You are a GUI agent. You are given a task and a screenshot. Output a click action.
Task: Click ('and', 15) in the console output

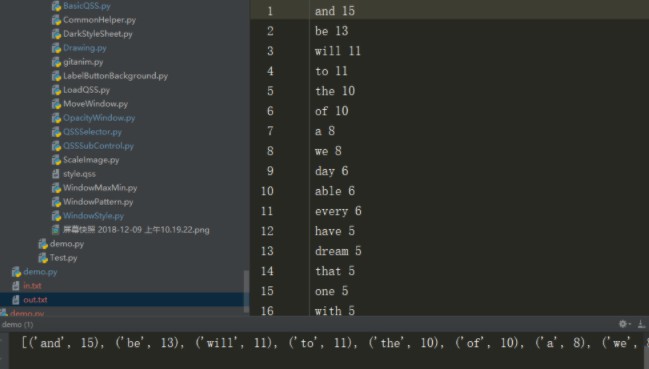[x=64, y=343]
